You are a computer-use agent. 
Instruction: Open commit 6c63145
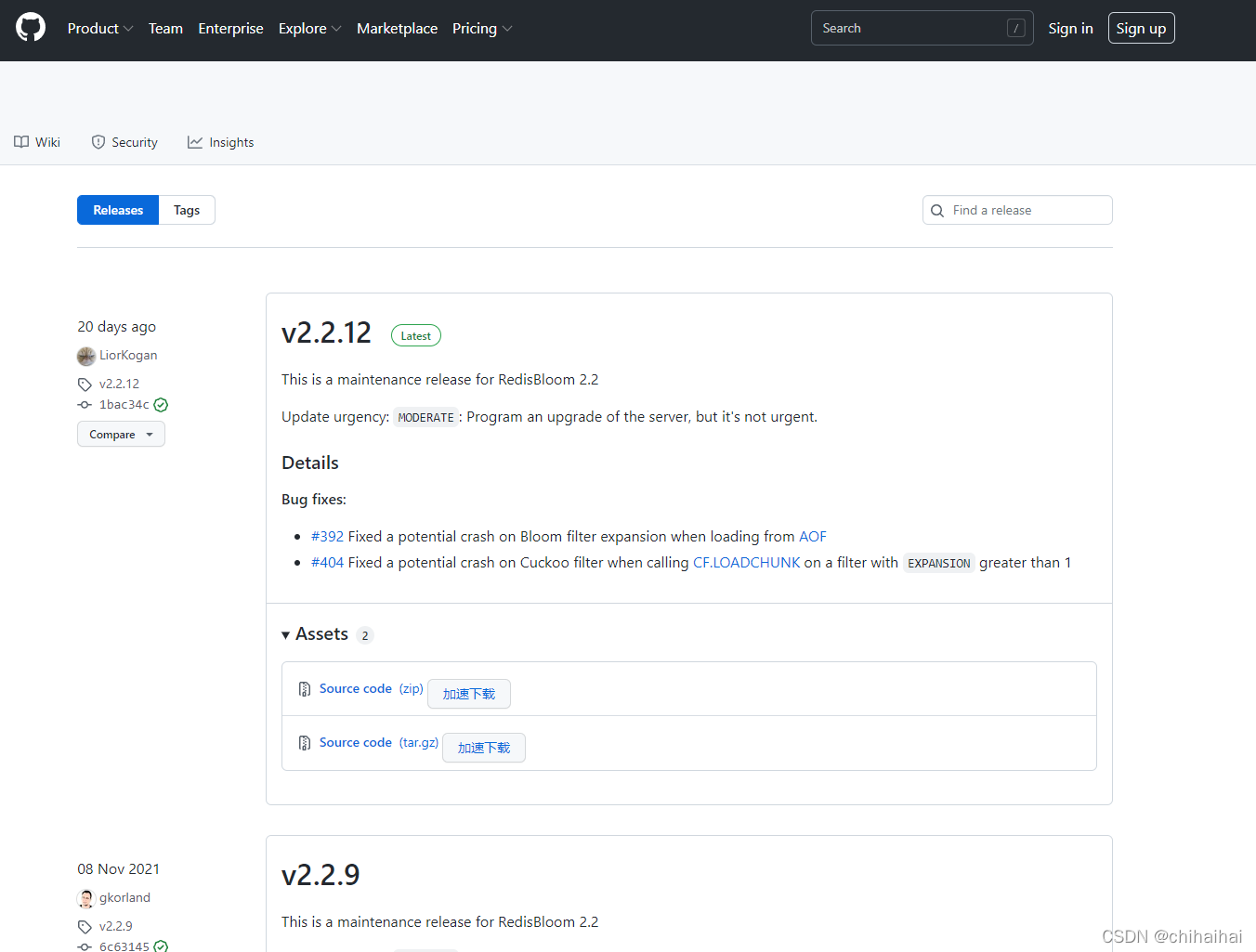(124, 946)
